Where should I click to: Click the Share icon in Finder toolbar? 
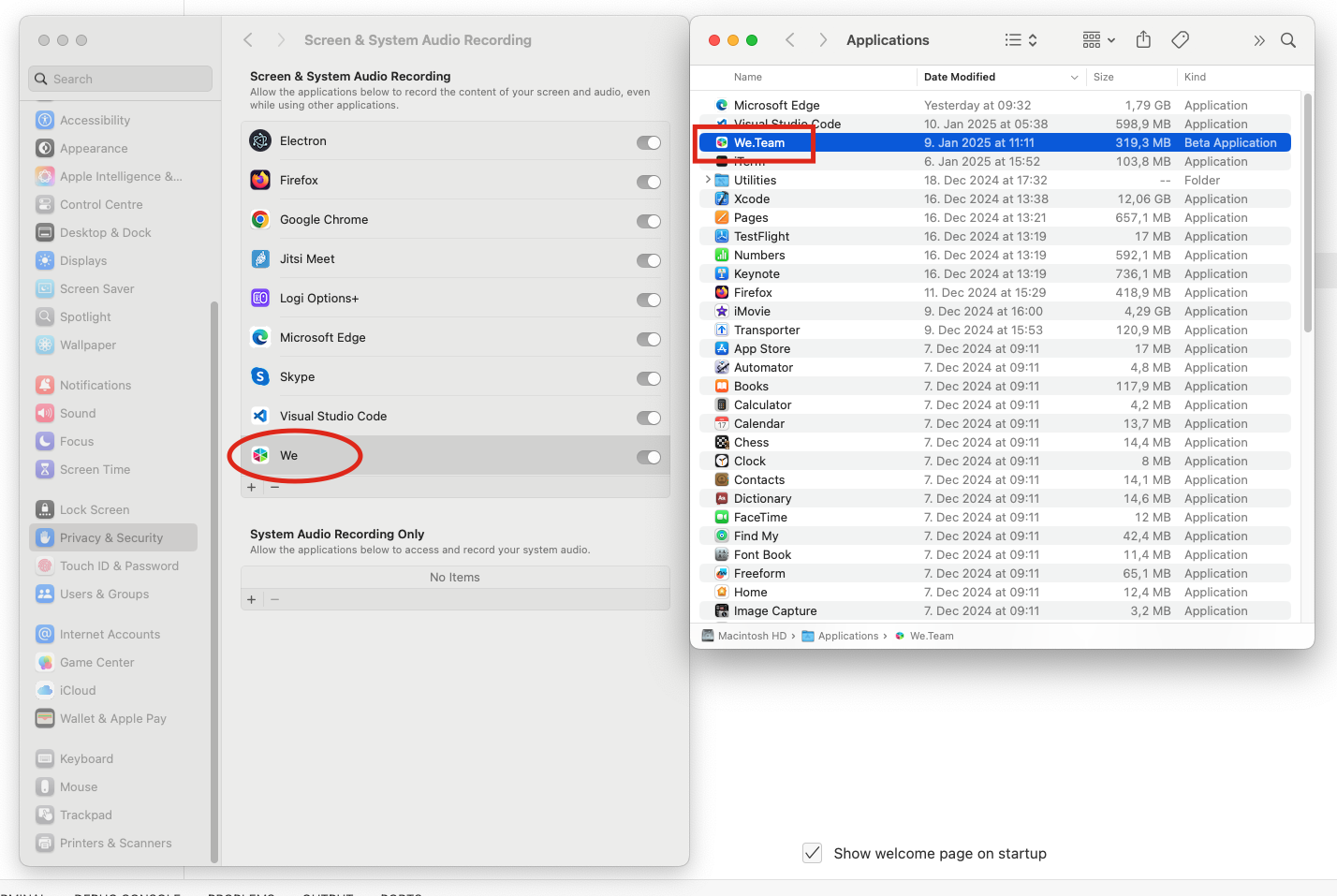1143,39
